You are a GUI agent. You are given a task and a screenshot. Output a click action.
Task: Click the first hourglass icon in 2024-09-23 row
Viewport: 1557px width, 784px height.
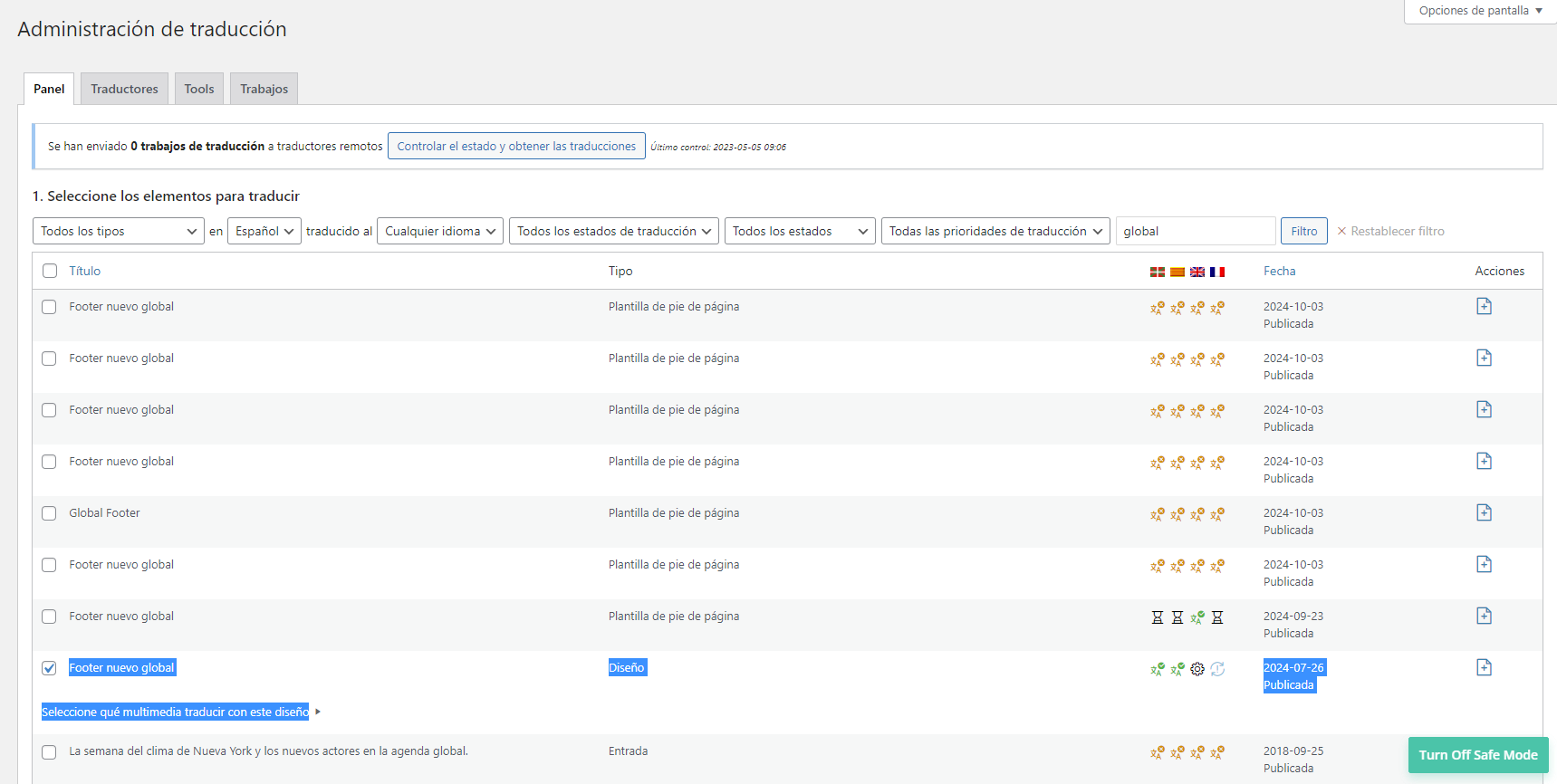pyautogui.click(x=1158, y=617)
